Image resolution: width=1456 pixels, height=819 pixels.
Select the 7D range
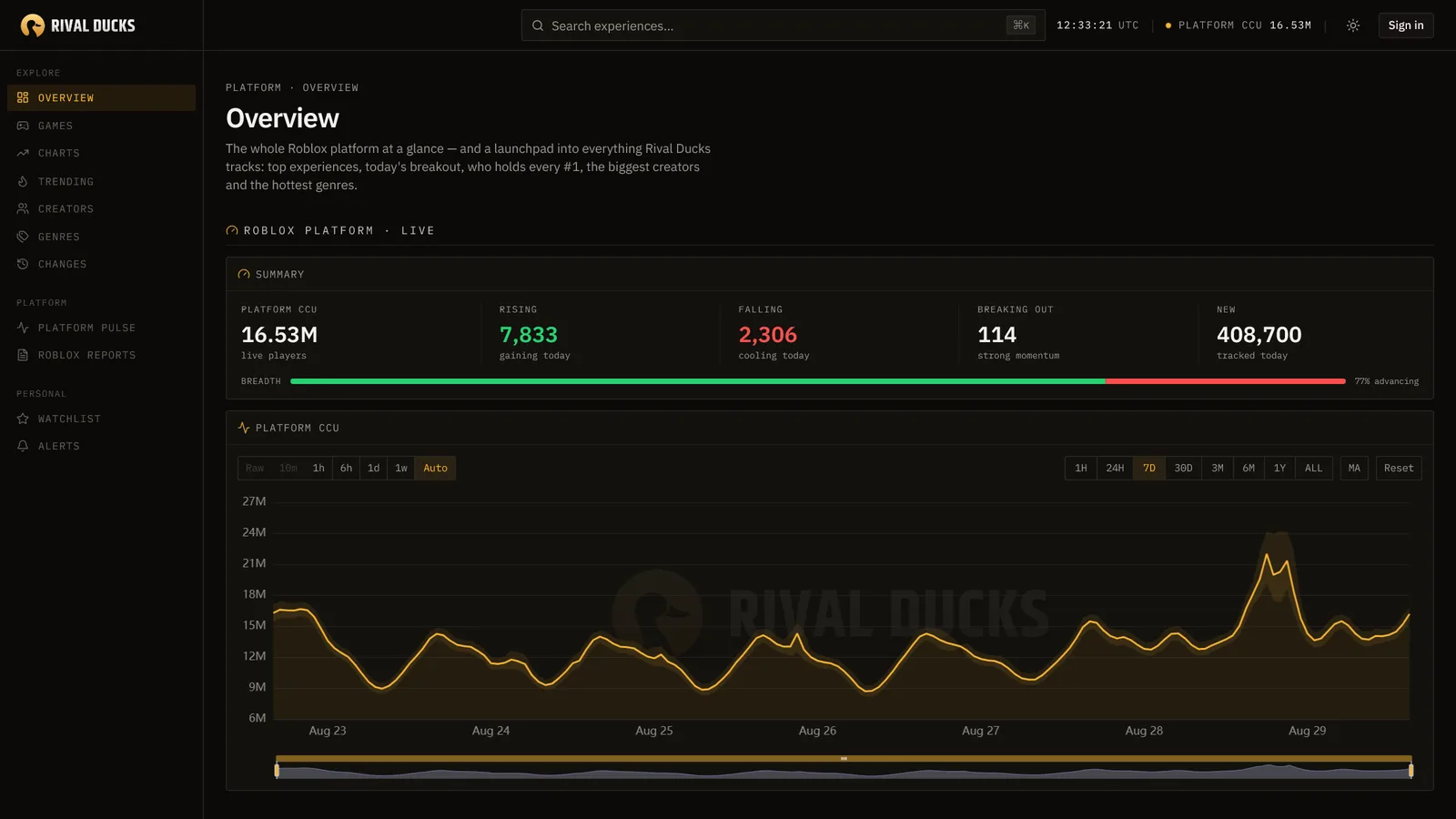tap(1149, 468)
